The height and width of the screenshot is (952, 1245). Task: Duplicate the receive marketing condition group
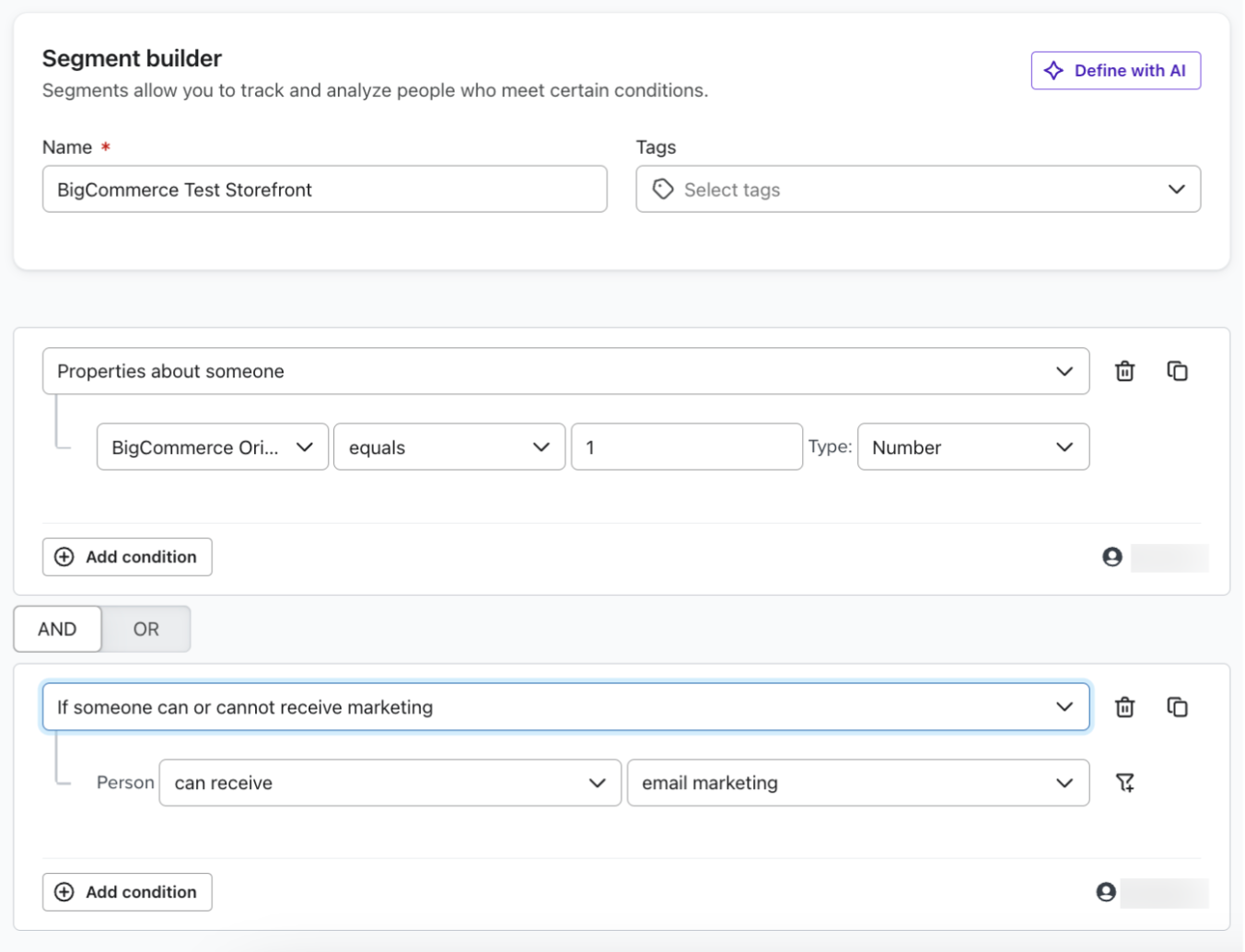point(1177,707)
